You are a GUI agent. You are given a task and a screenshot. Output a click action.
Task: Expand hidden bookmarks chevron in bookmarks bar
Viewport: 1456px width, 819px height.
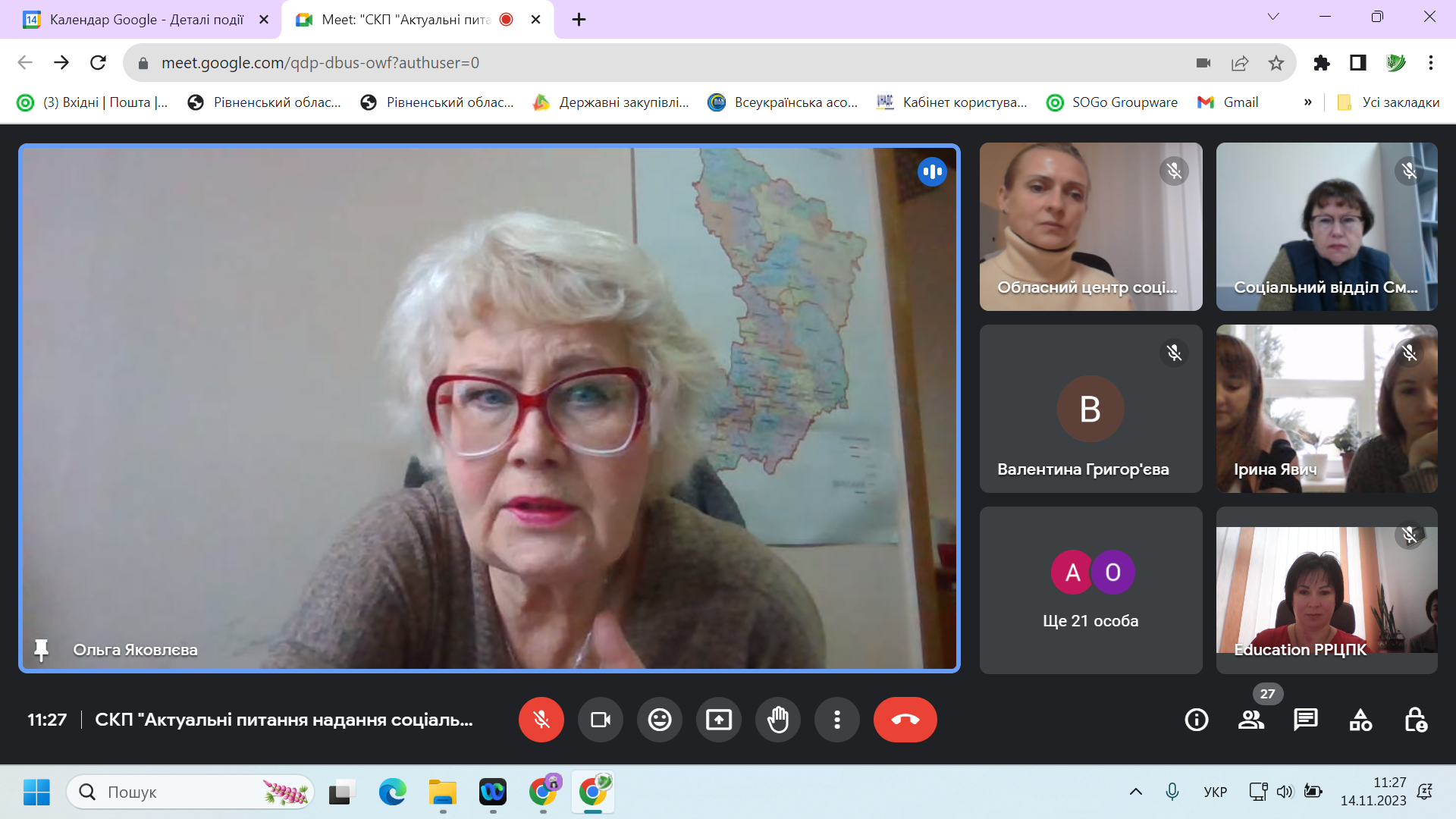1307,102
